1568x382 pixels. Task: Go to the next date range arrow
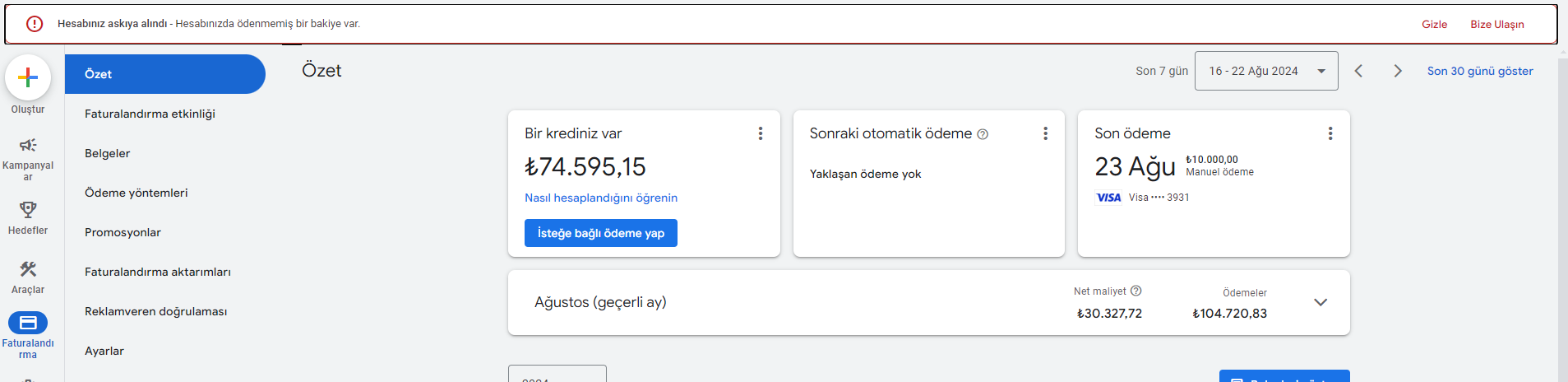(x=1398, y=71)
